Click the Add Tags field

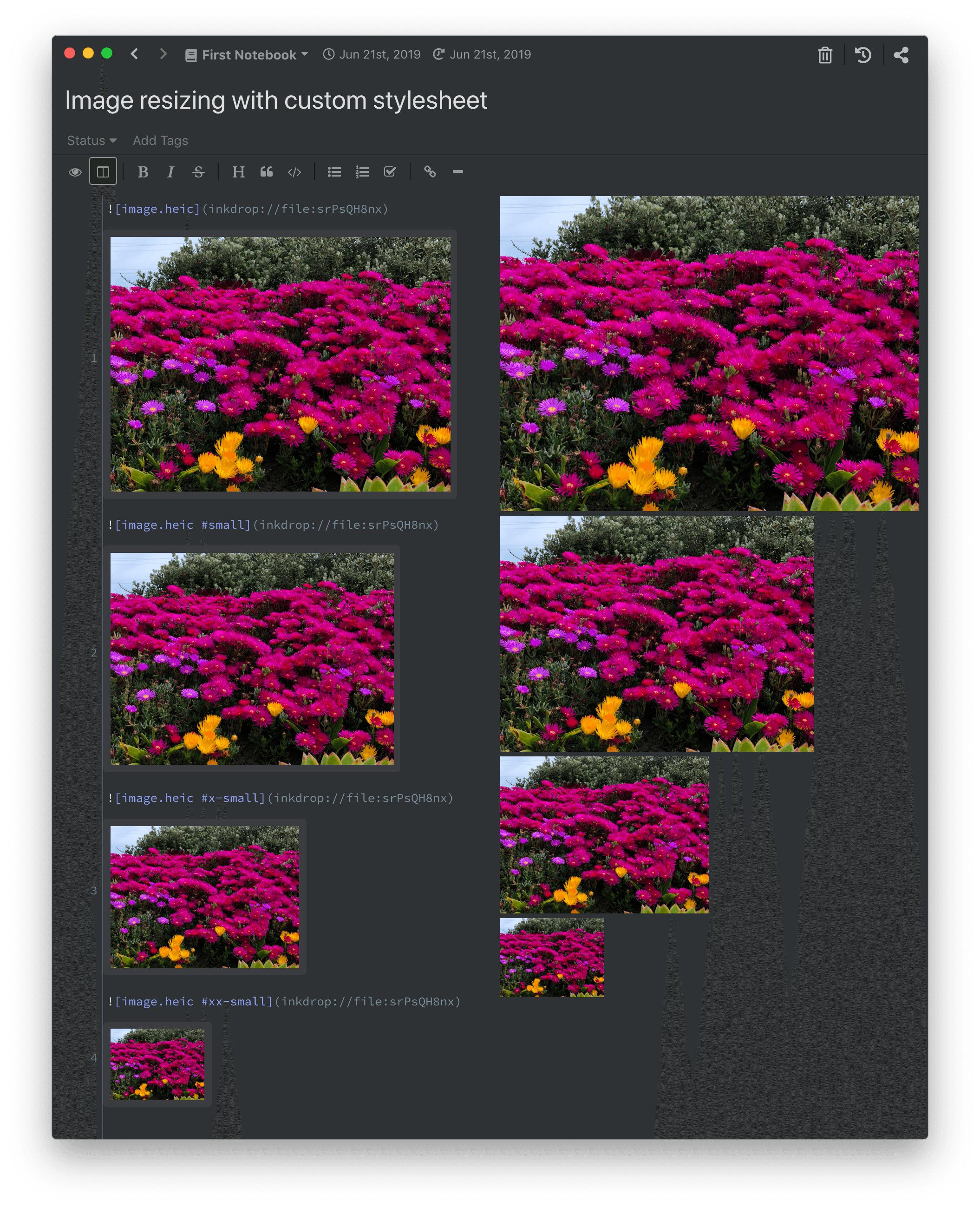click(160, 141)
